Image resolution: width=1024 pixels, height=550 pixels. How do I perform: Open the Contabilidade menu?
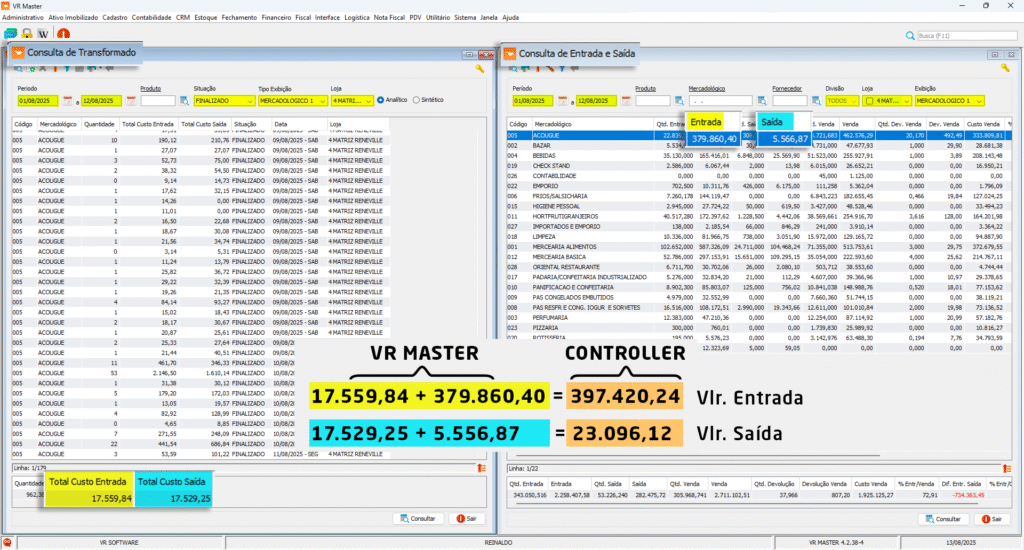(x=152, y=18)
